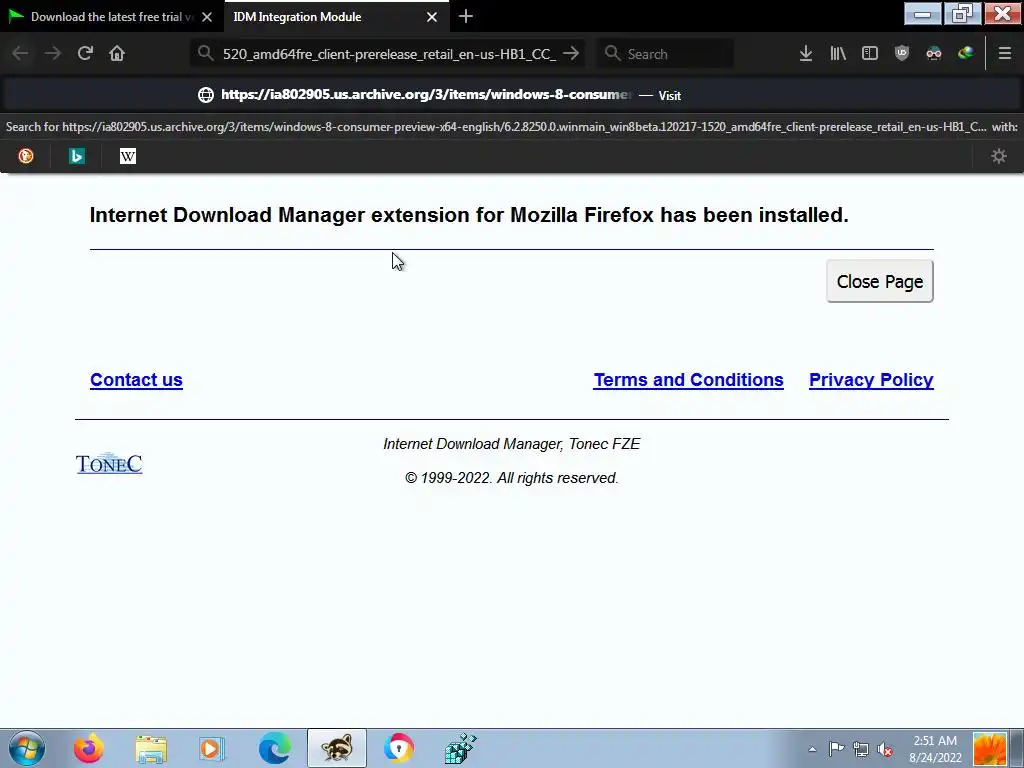Click the muted volume tray icon
Viewport: 1024px width, 768px height.
coord(885,749)
